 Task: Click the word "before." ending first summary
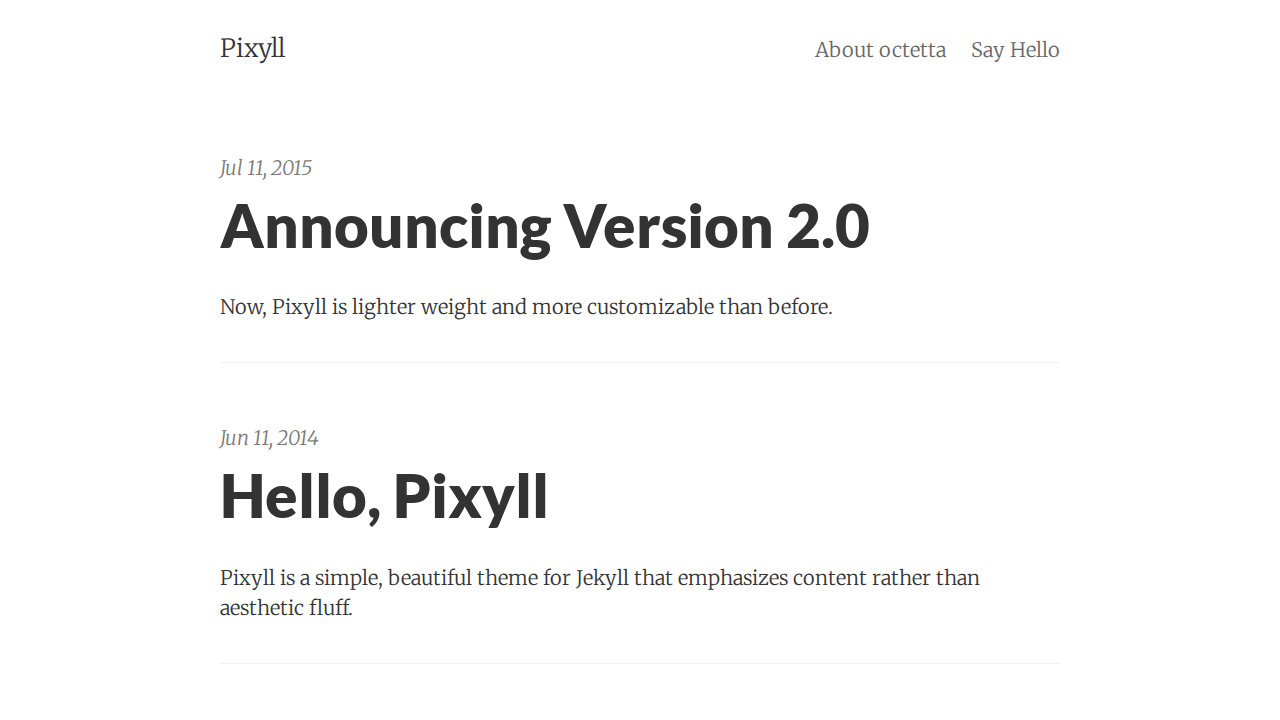800,307
